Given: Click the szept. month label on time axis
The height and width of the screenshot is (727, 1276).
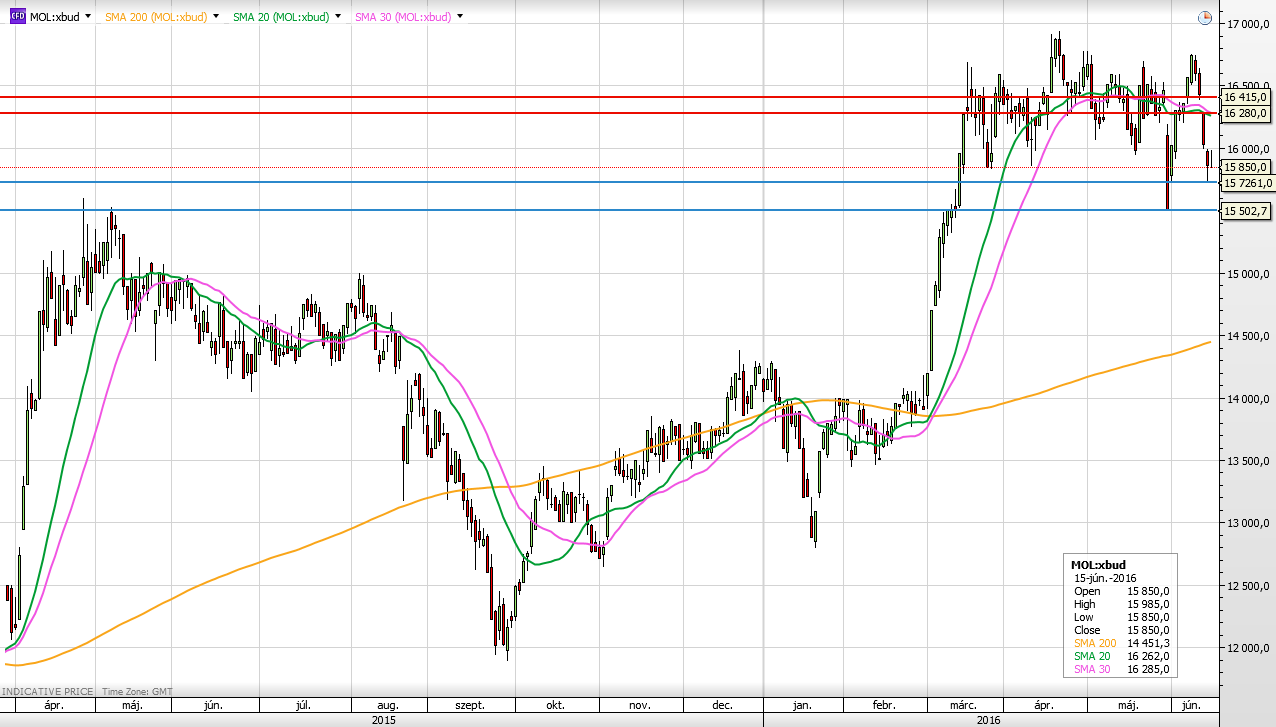Looking at the screenshot, I should [x=470, y=704].
